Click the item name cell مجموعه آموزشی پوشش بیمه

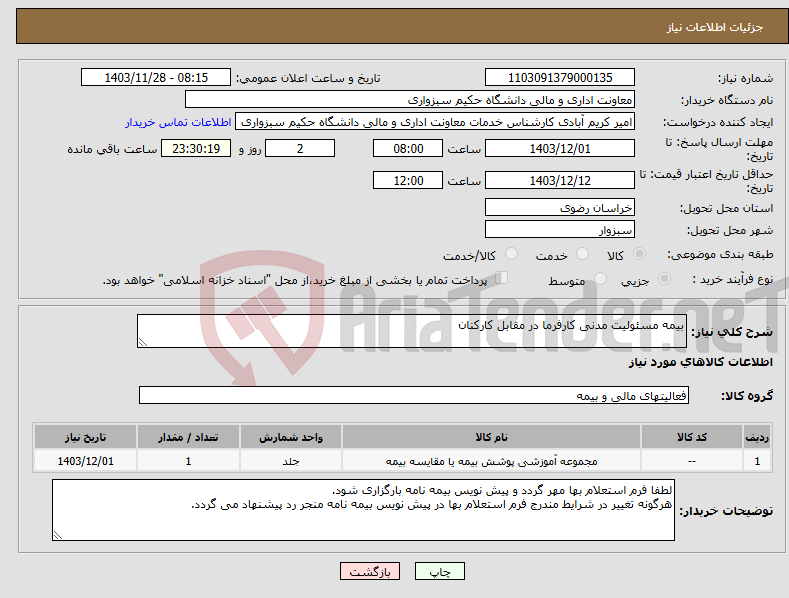[491, 461]
